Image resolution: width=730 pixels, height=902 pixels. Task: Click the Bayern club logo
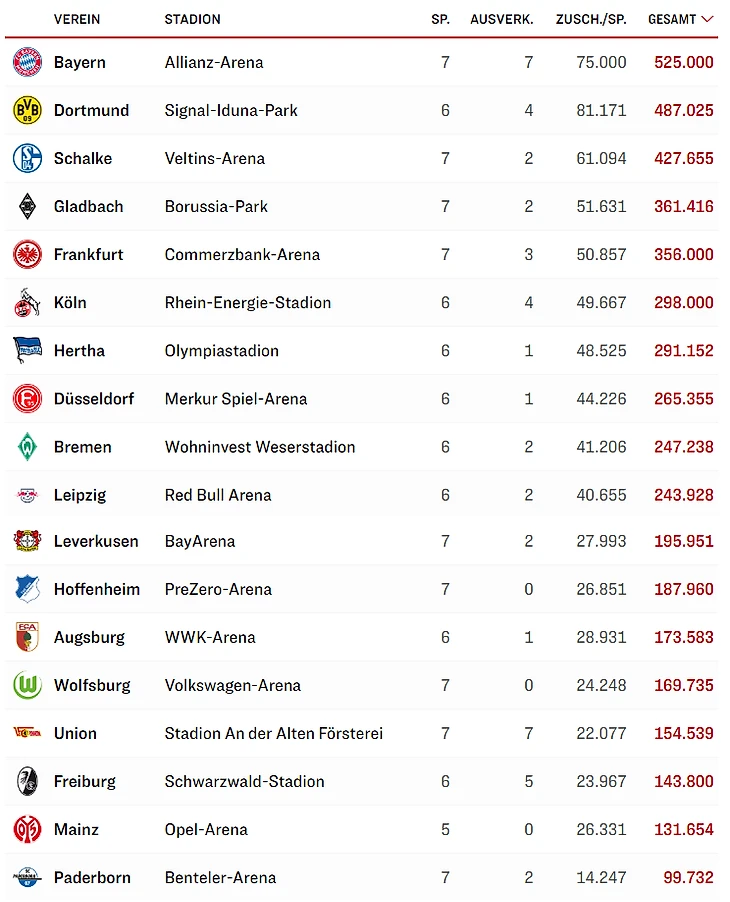click(27, 62)
